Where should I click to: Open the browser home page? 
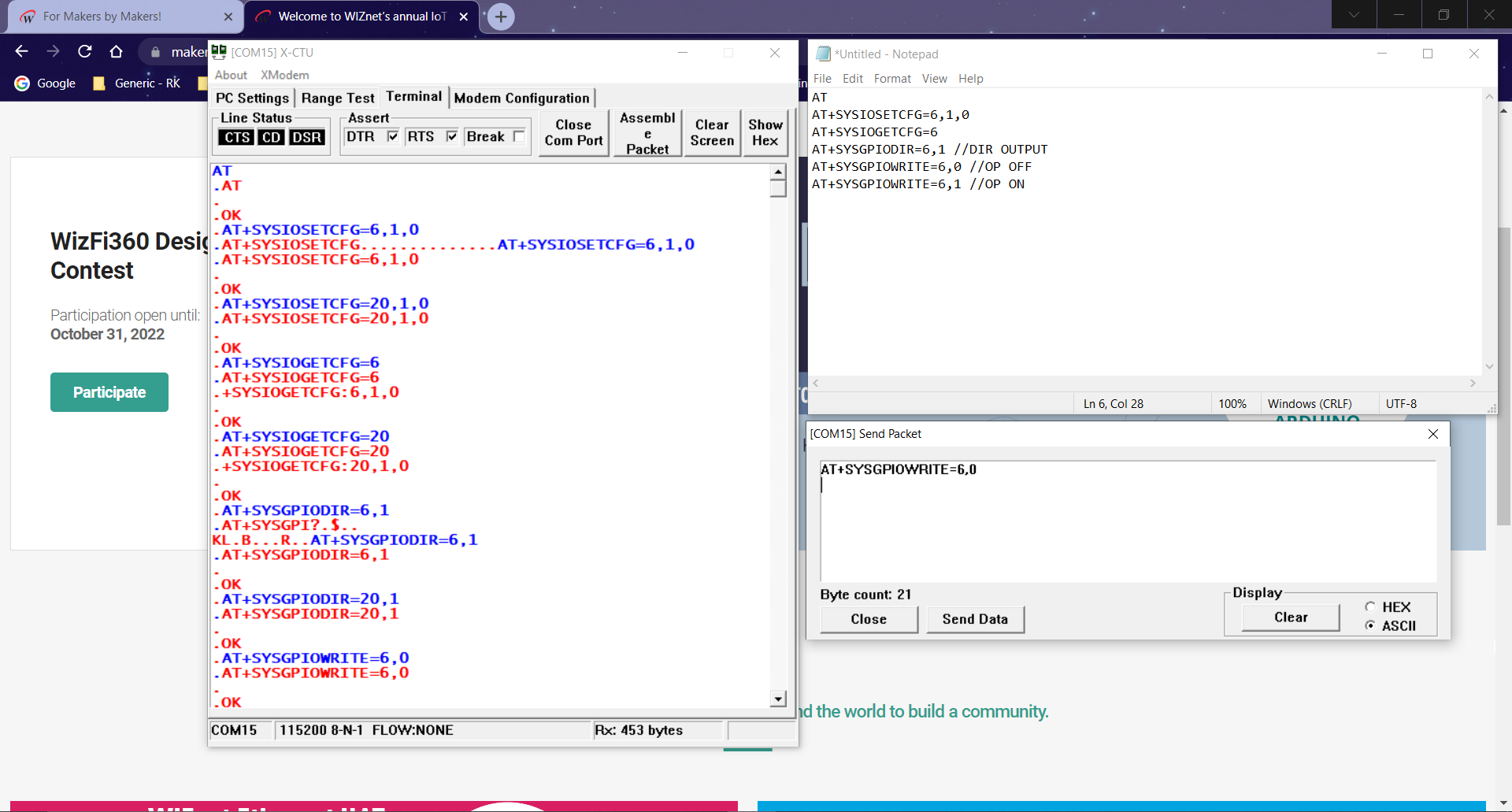[x=116, y=51]
